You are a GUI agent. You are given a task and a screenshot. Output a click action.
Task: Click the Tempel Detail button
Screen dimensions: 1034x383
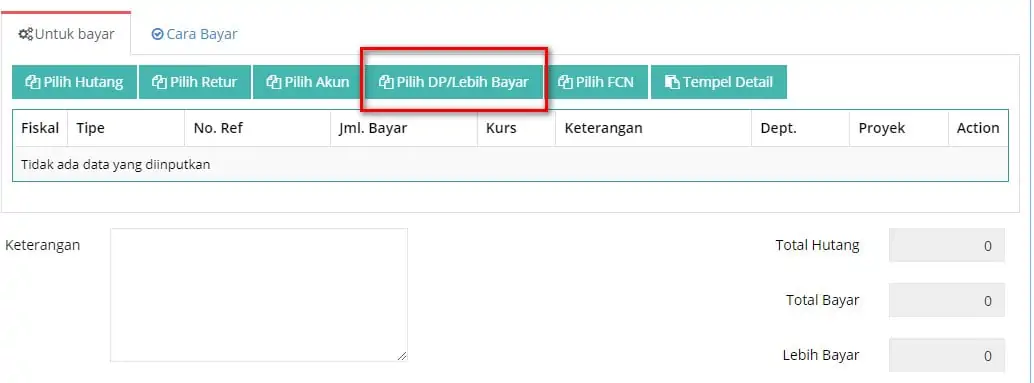coord(718,82)
